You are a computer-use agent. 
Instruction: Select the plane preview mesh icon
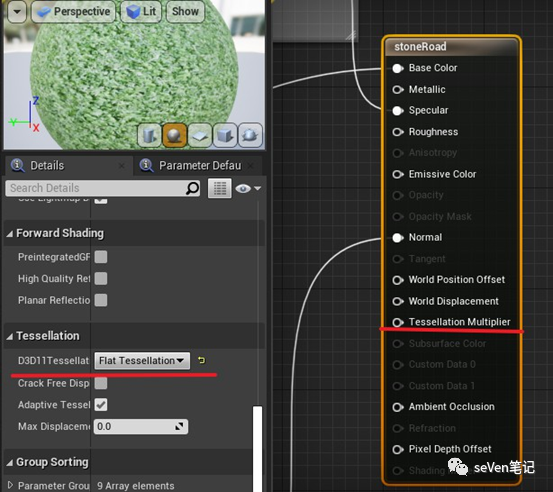click(200, 135)
